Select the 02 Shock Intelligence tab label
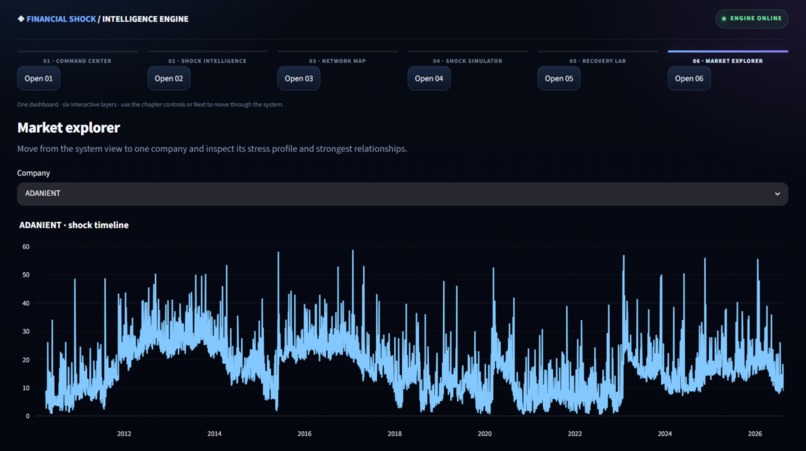 [207, 61]
